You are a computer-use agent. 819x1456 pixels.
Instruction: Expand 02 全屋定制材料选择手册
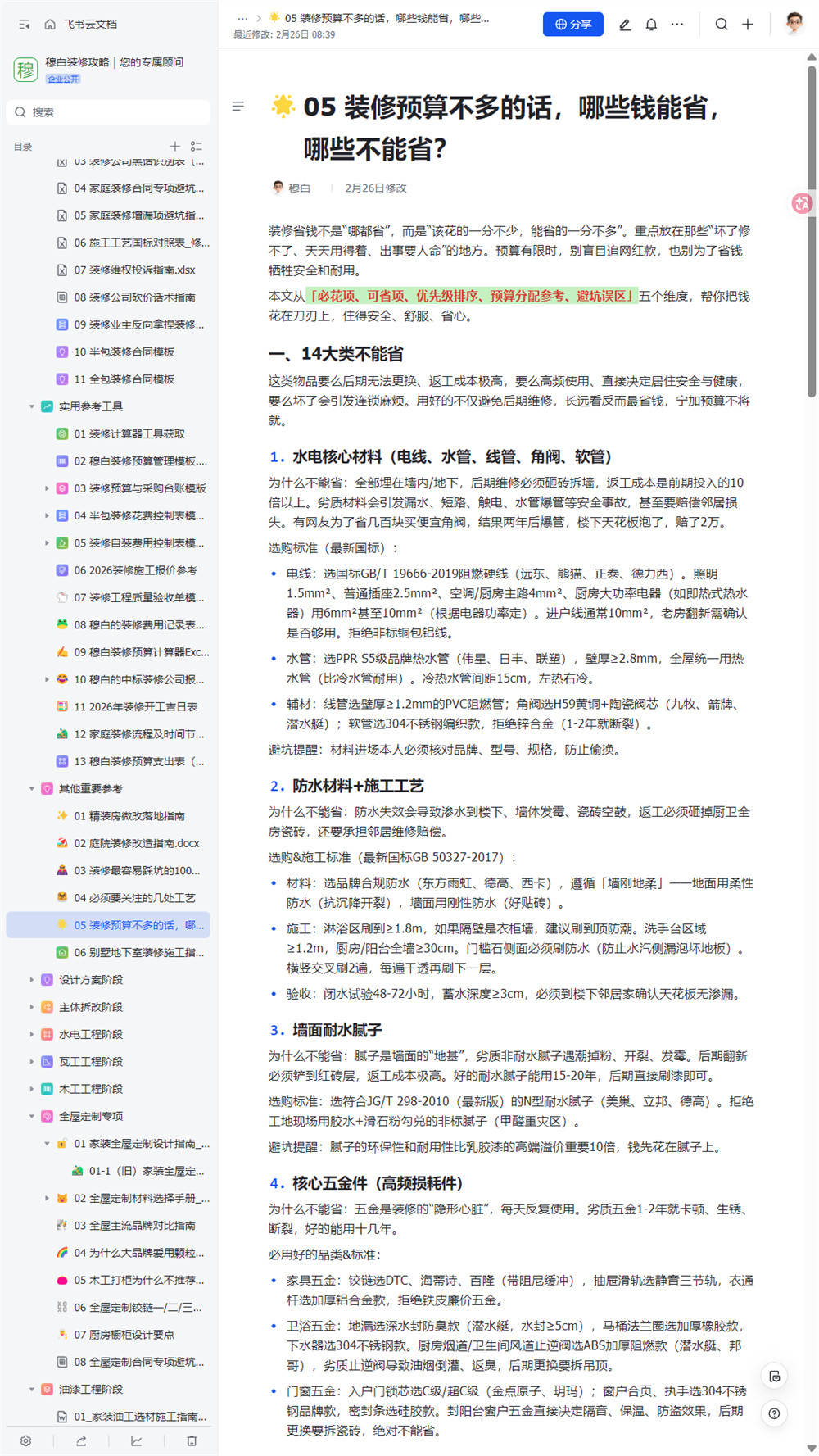pyautogui.click(x=47, y=1198)
